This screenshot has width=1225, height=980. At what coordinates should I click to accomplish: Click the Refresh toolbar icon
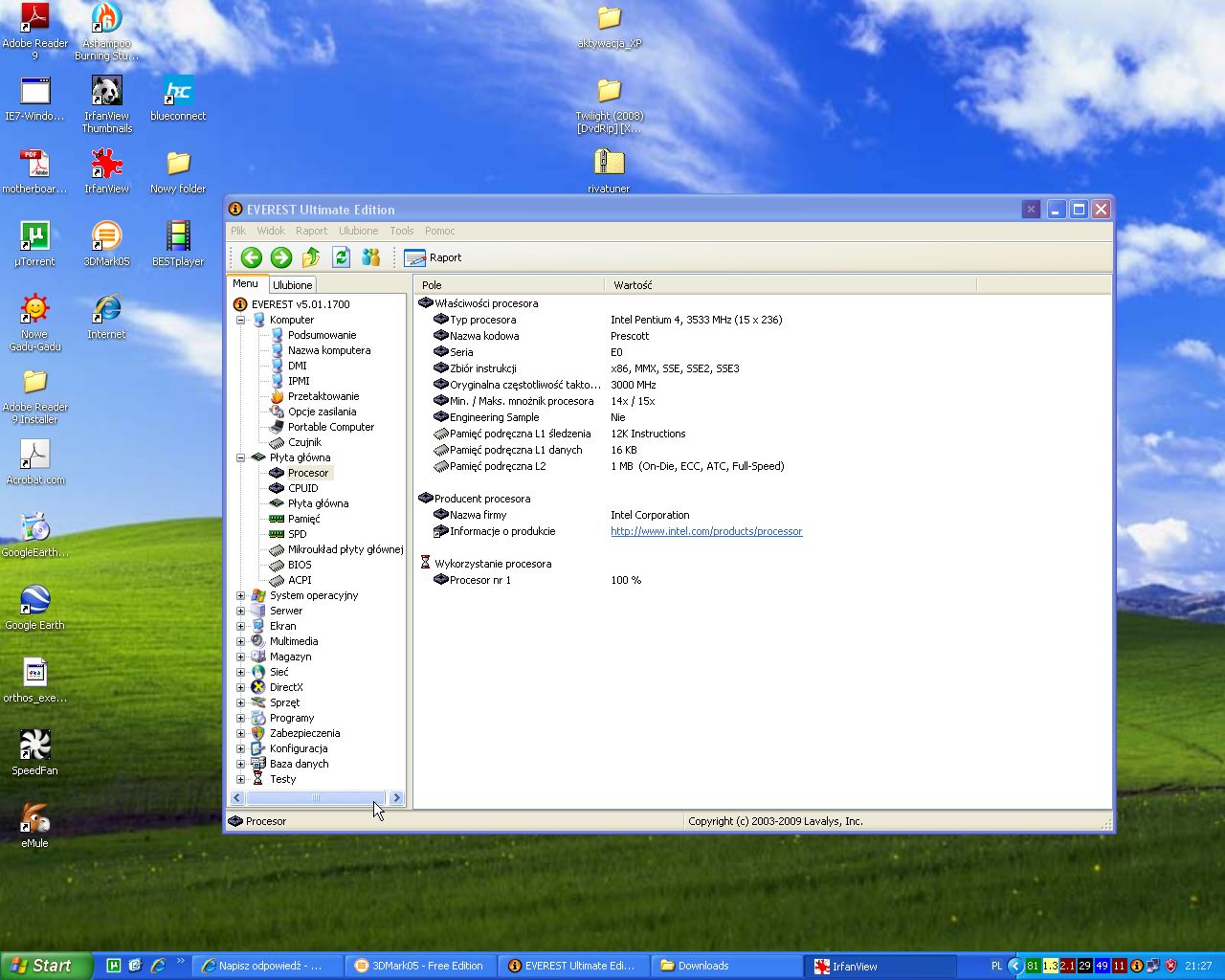(x=341, y=257)
